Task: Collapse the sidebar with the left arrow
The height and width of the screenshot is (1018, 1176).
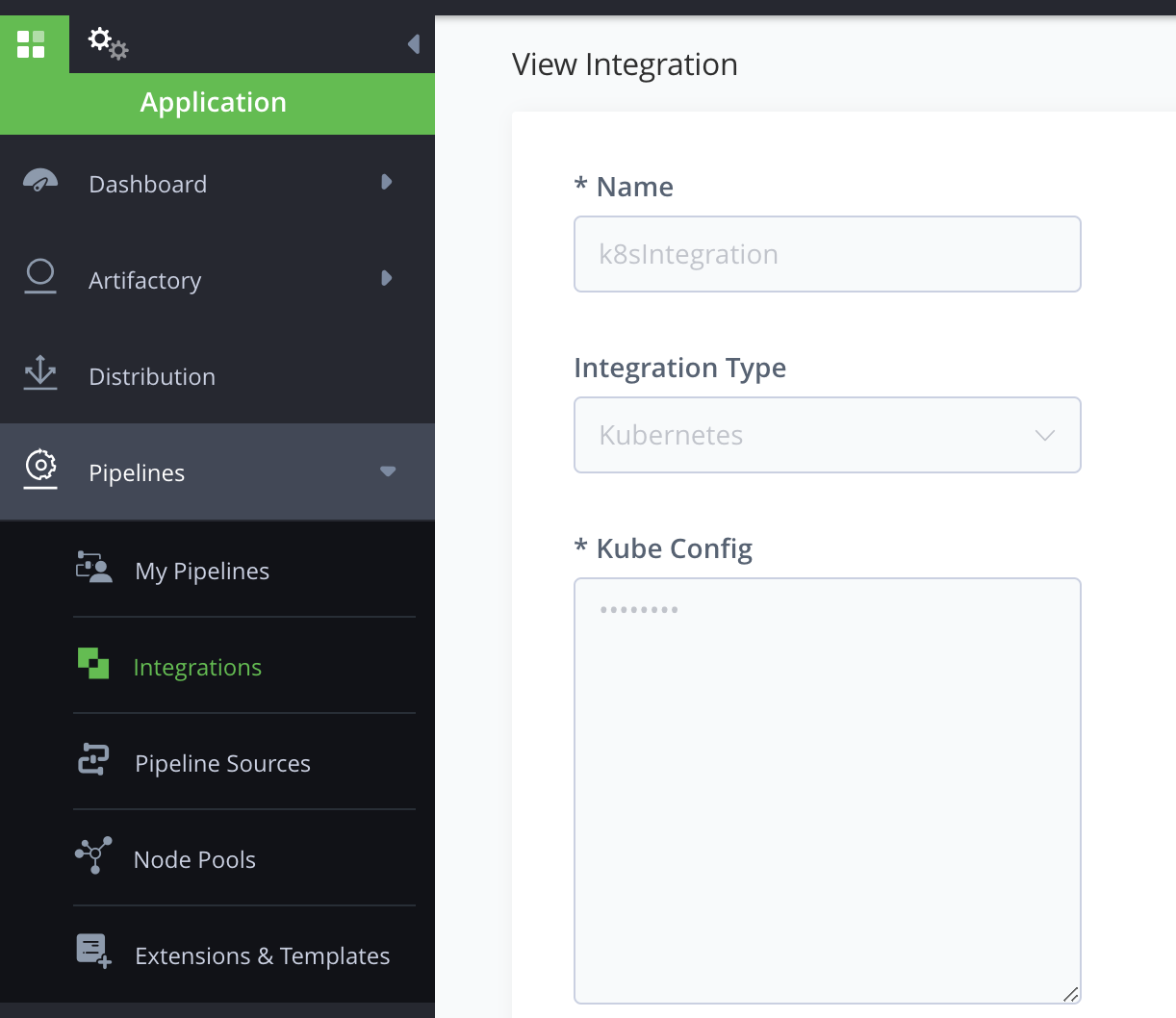Action: point(414,44)
